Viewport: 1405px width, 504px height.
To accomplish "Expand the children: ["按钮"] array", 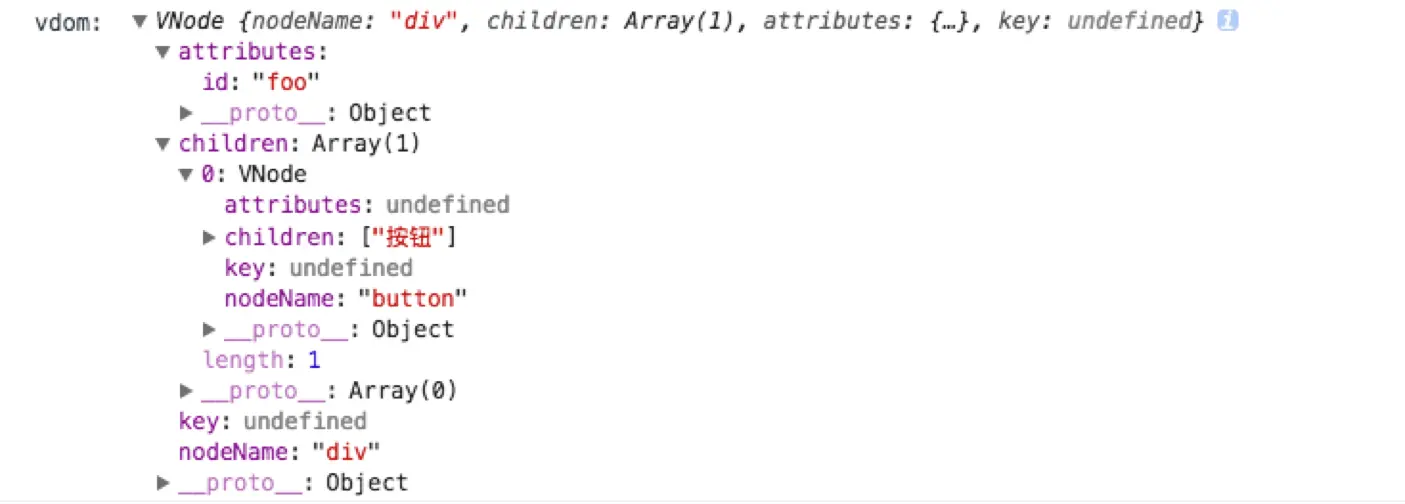I will (x=209, y=237).
